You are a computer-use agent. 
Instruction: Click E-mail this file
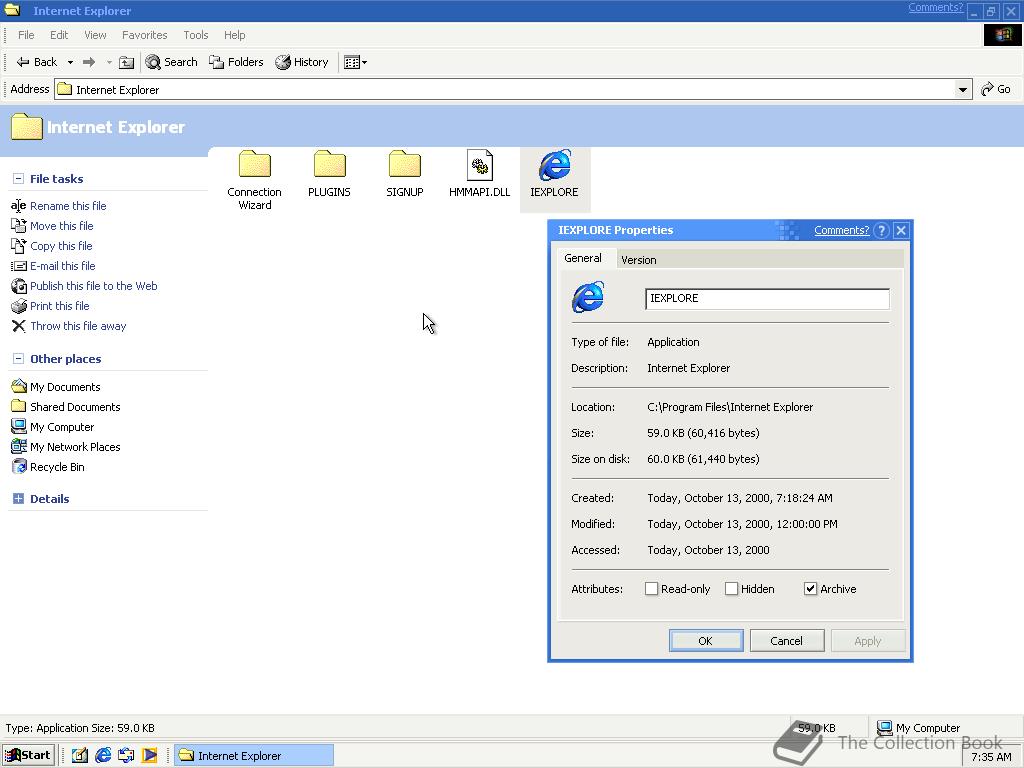[63, 266]
